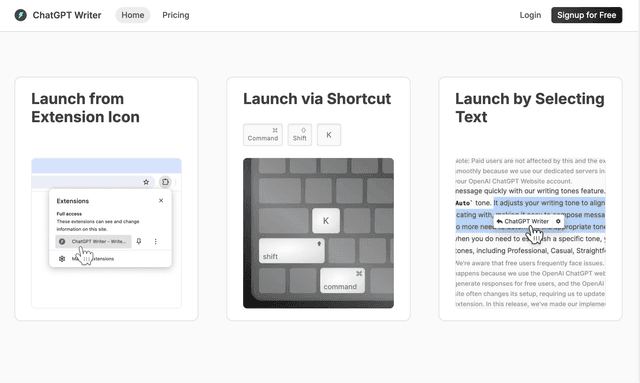Click the ChatGPT Writer lightning logo icon

pos(20,15)
